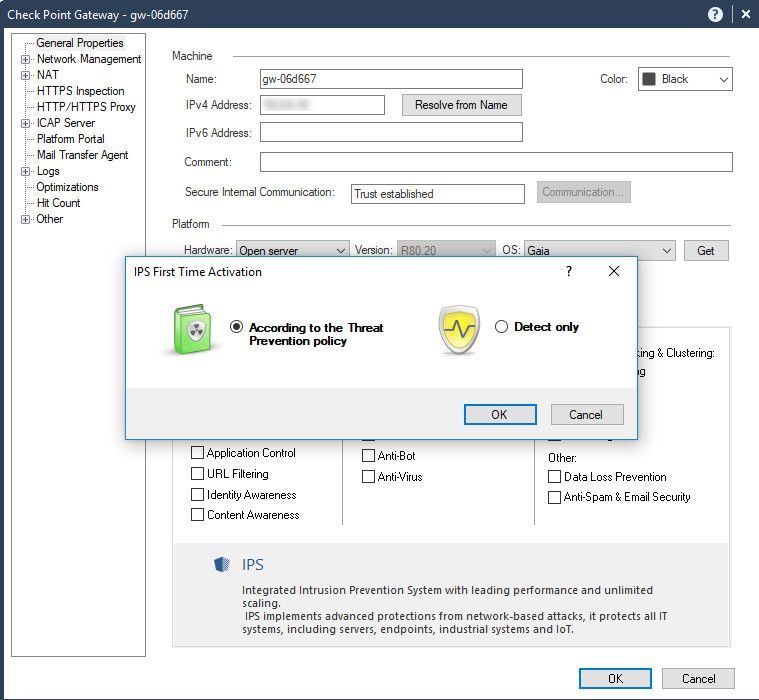Viewport: 759px width, 700px height.
Task: Click the yellow Detect only shield icon
Action: [x=459, y=329]
